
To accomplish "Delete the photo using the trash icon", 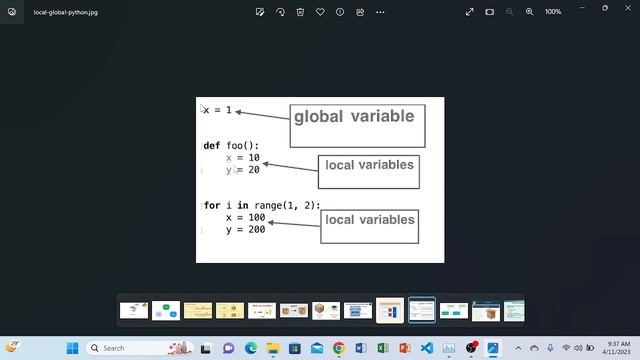I will click(300, 12).
